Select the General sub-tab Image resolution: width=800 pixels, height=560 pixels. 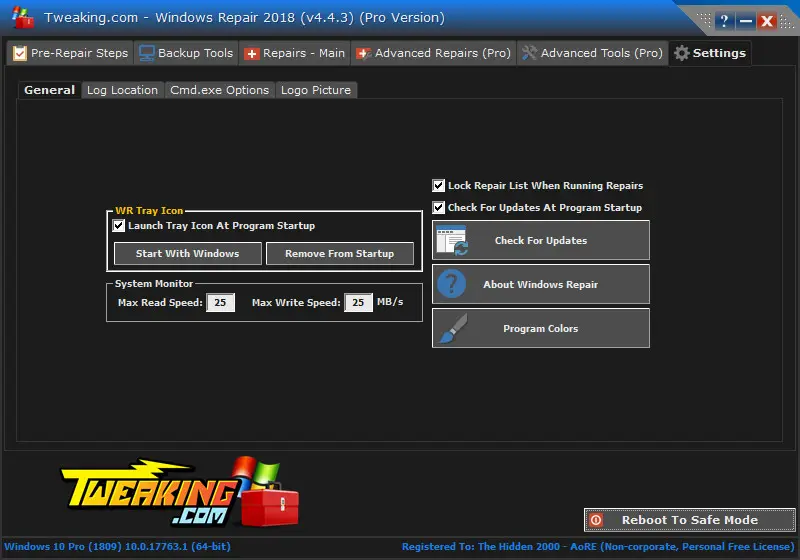click(49, 90)
